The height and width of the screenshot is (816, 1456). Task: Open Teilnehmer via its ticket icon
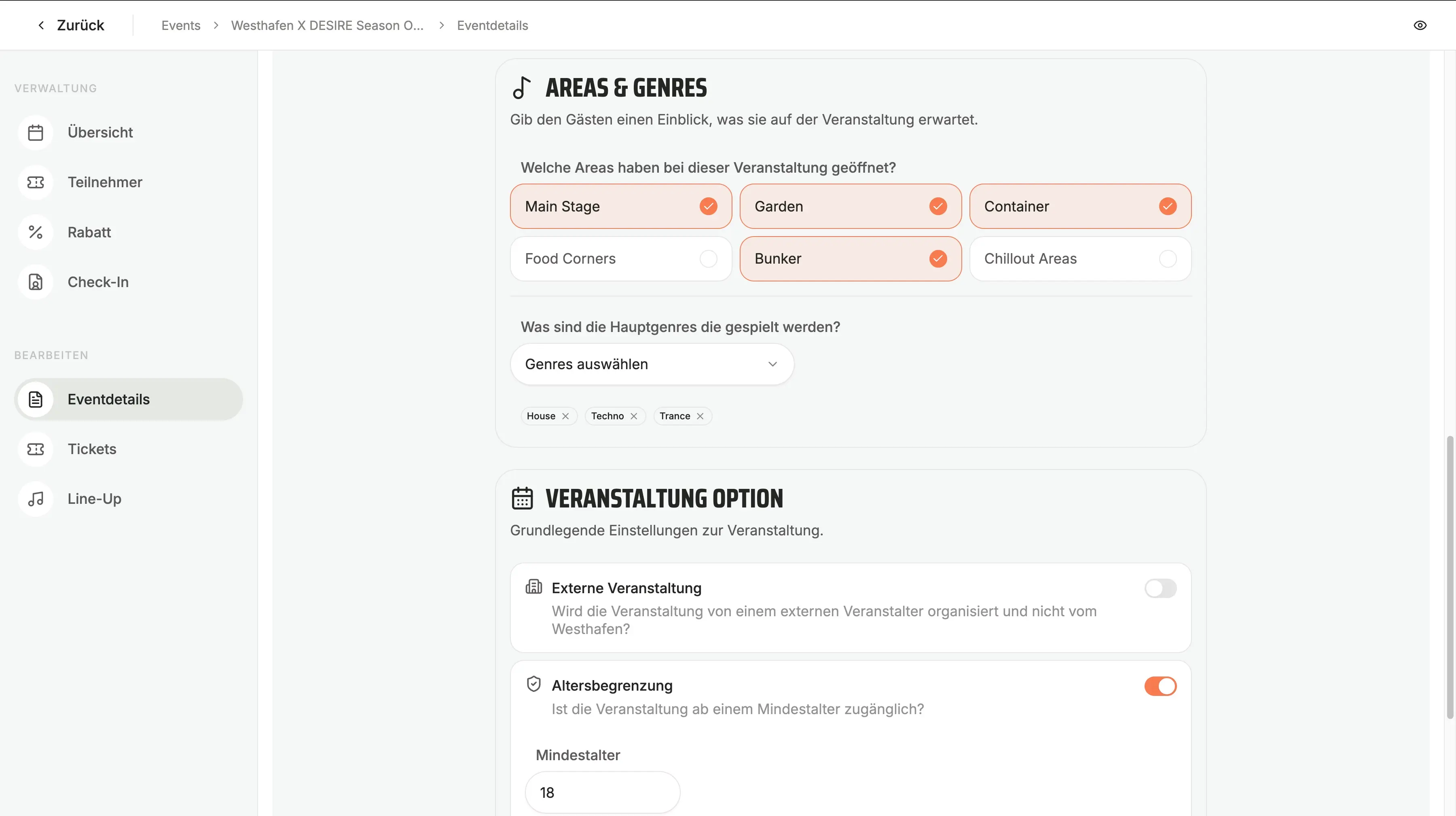point(36,182)
